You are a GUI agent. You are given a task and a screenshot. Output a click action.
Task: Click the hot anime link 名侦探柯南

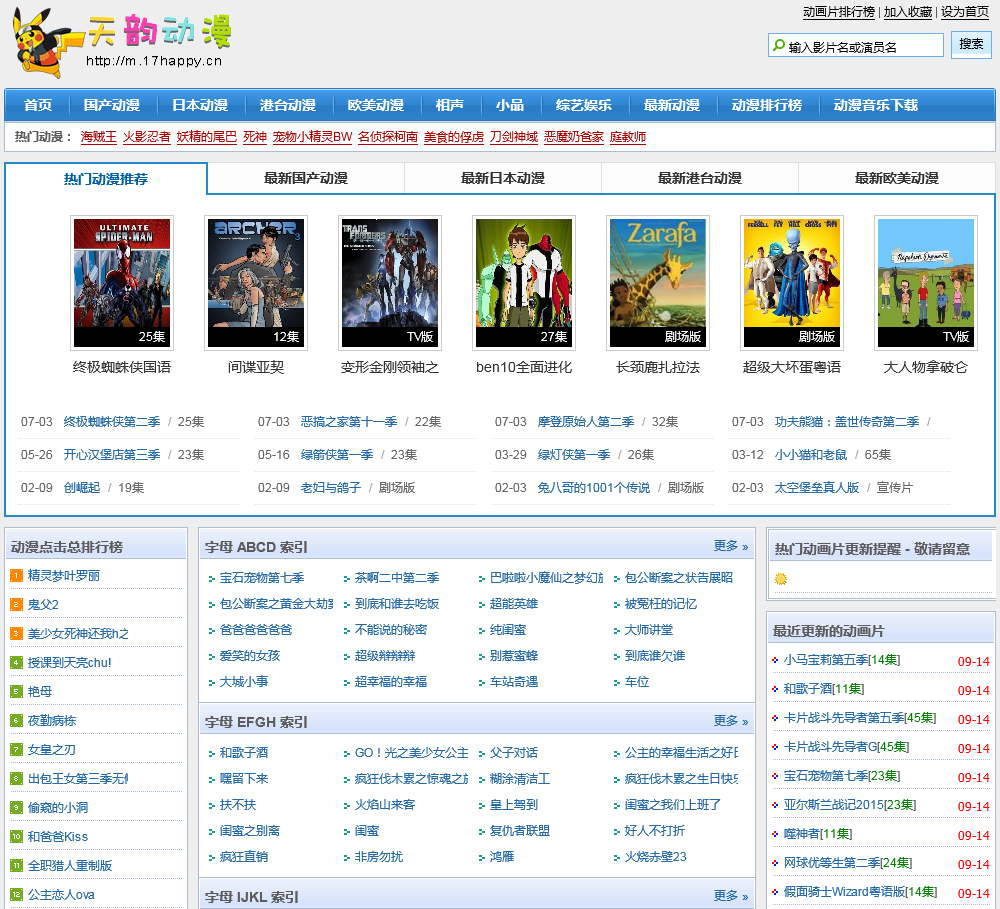click(x=388, y=137)
